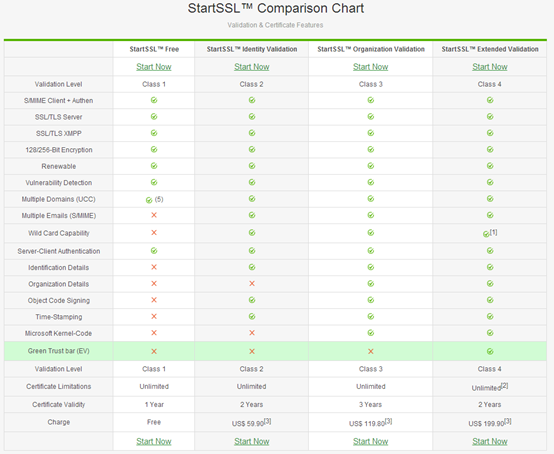Click Multiple Emails red cross in Free column

point(154,215)
